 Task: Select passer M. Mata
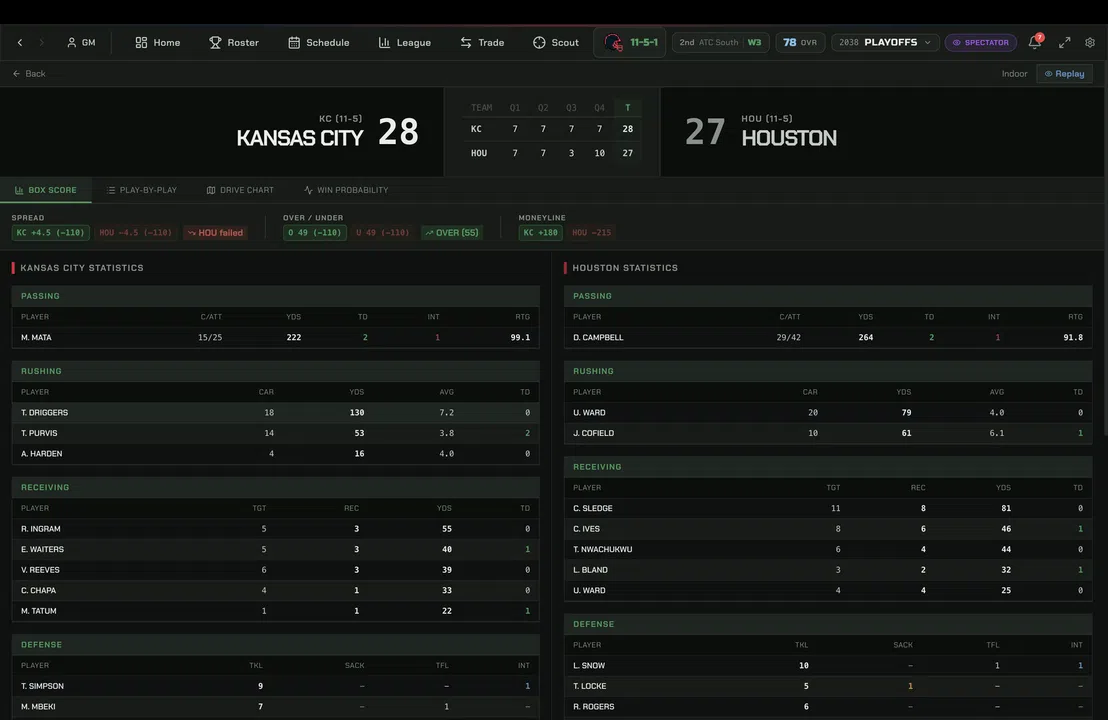[276, 337]
